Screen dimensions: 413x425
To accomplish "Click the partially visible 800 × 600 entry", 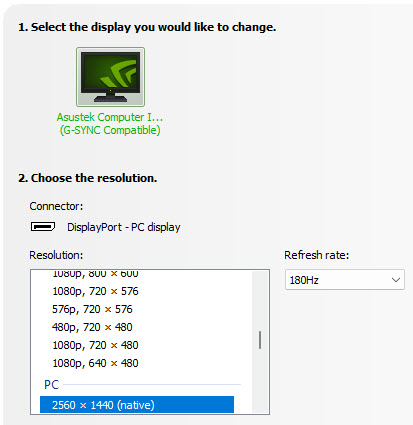I will coord(95,274).
